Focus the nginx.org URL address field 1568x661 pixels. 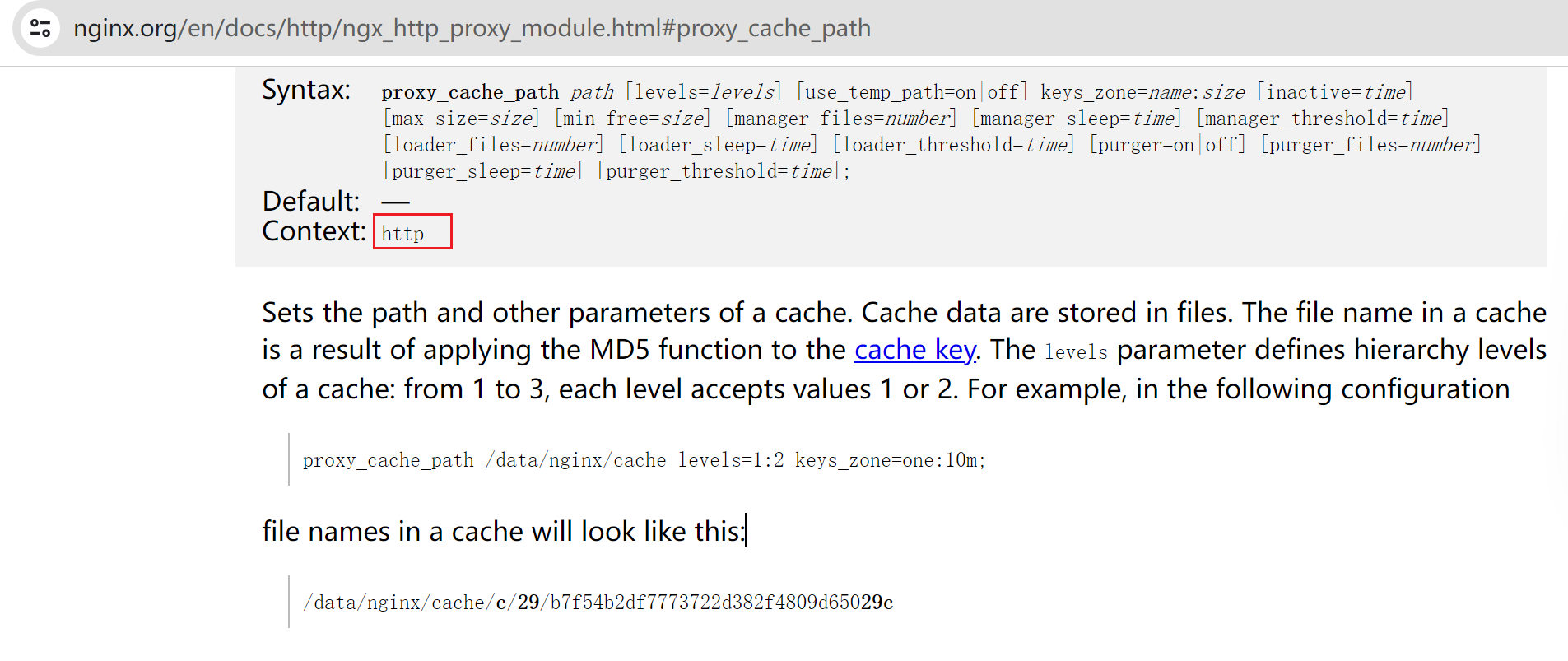click(x=472, y=29)
